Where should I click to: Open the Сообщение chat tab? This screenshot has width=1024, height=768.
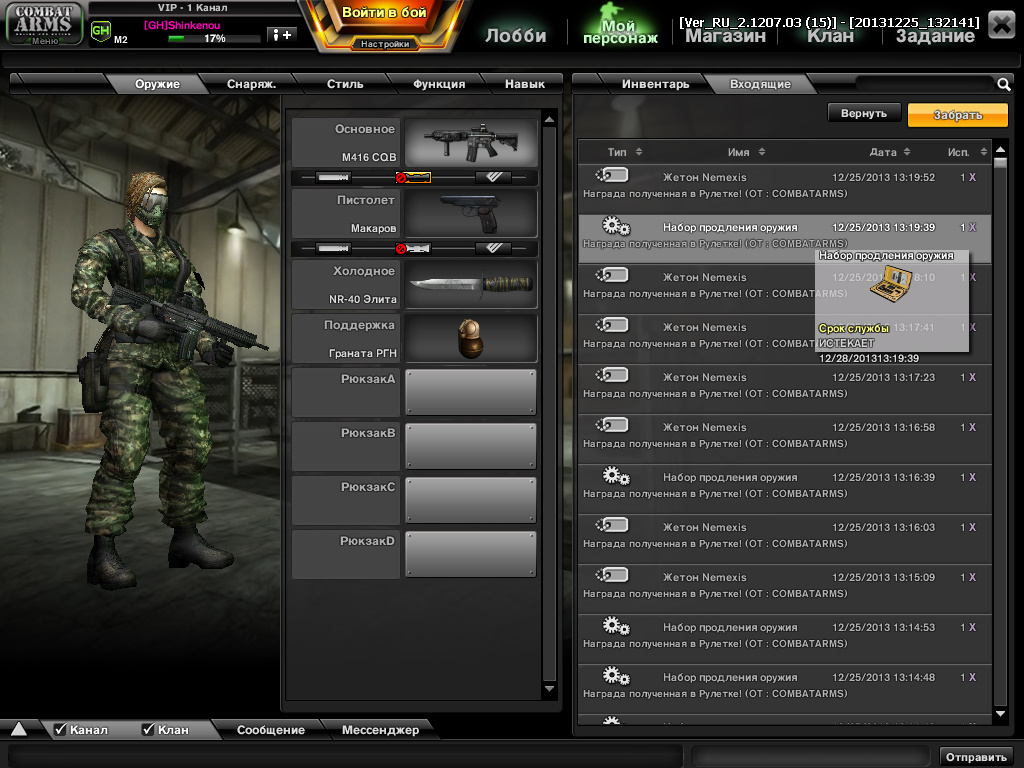point(270,729)
